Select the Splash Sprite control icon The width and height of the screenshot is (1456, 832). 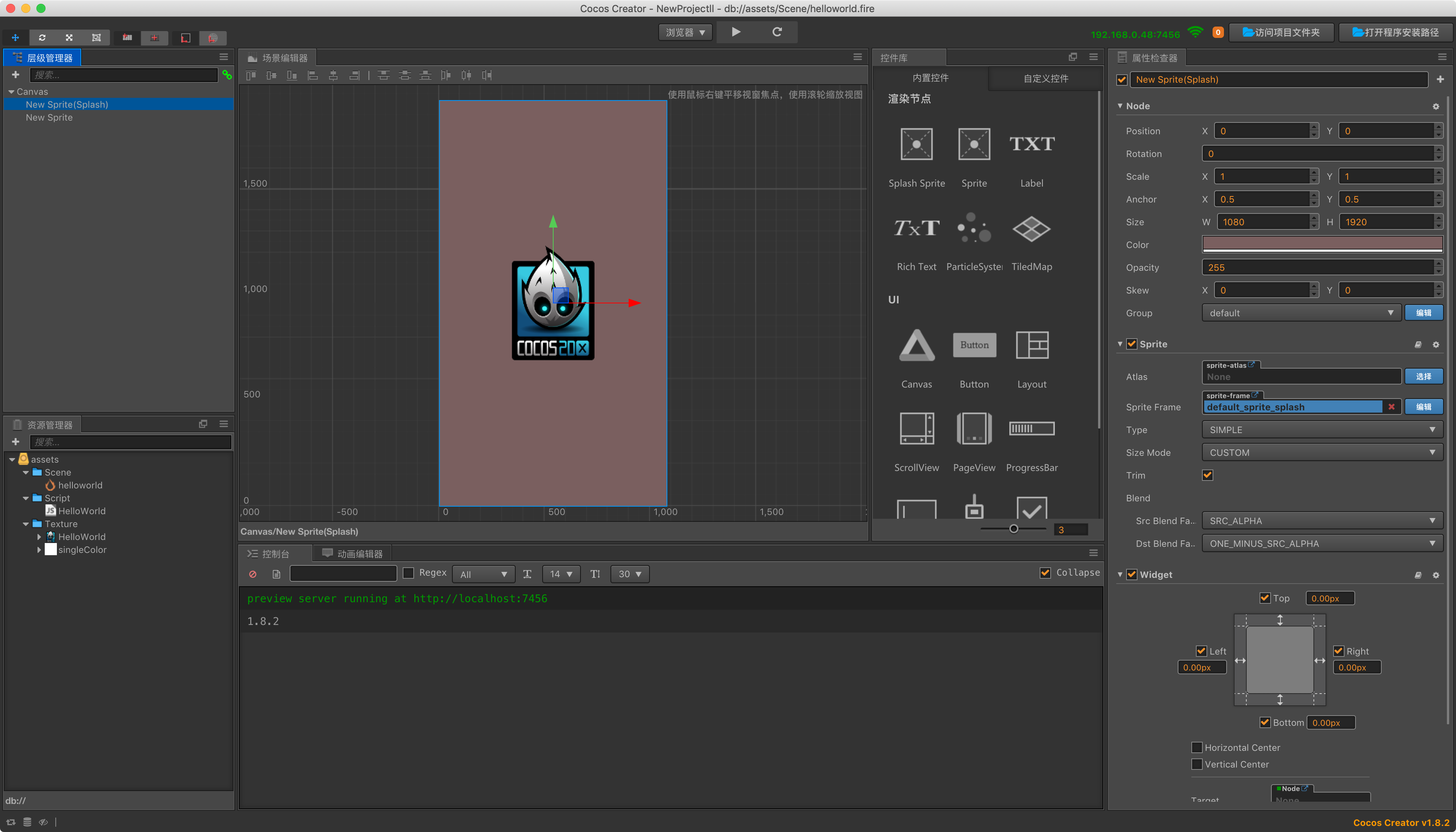[916, 144]
